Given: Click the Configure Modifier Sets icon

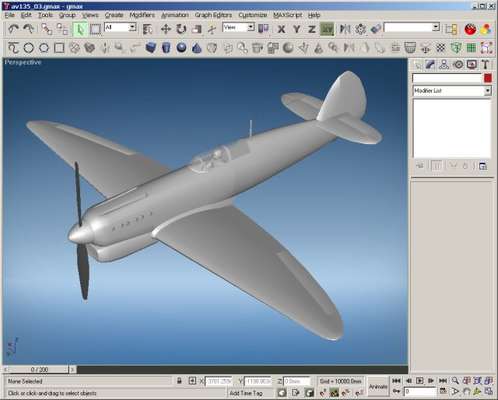Looking at the screenshot, I should point(483,166).
